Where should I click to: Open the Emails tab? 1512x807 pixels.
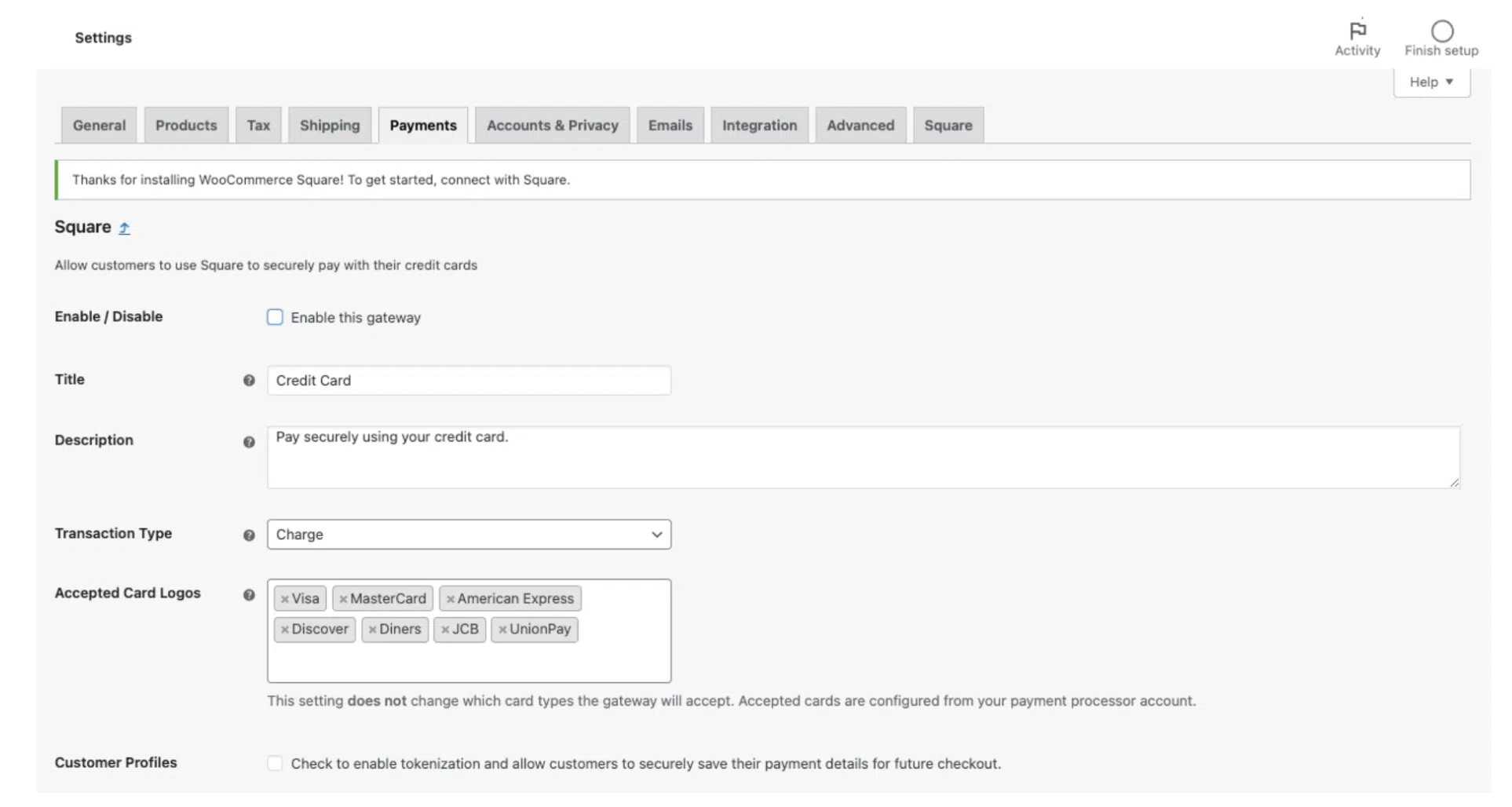[672, 126]
